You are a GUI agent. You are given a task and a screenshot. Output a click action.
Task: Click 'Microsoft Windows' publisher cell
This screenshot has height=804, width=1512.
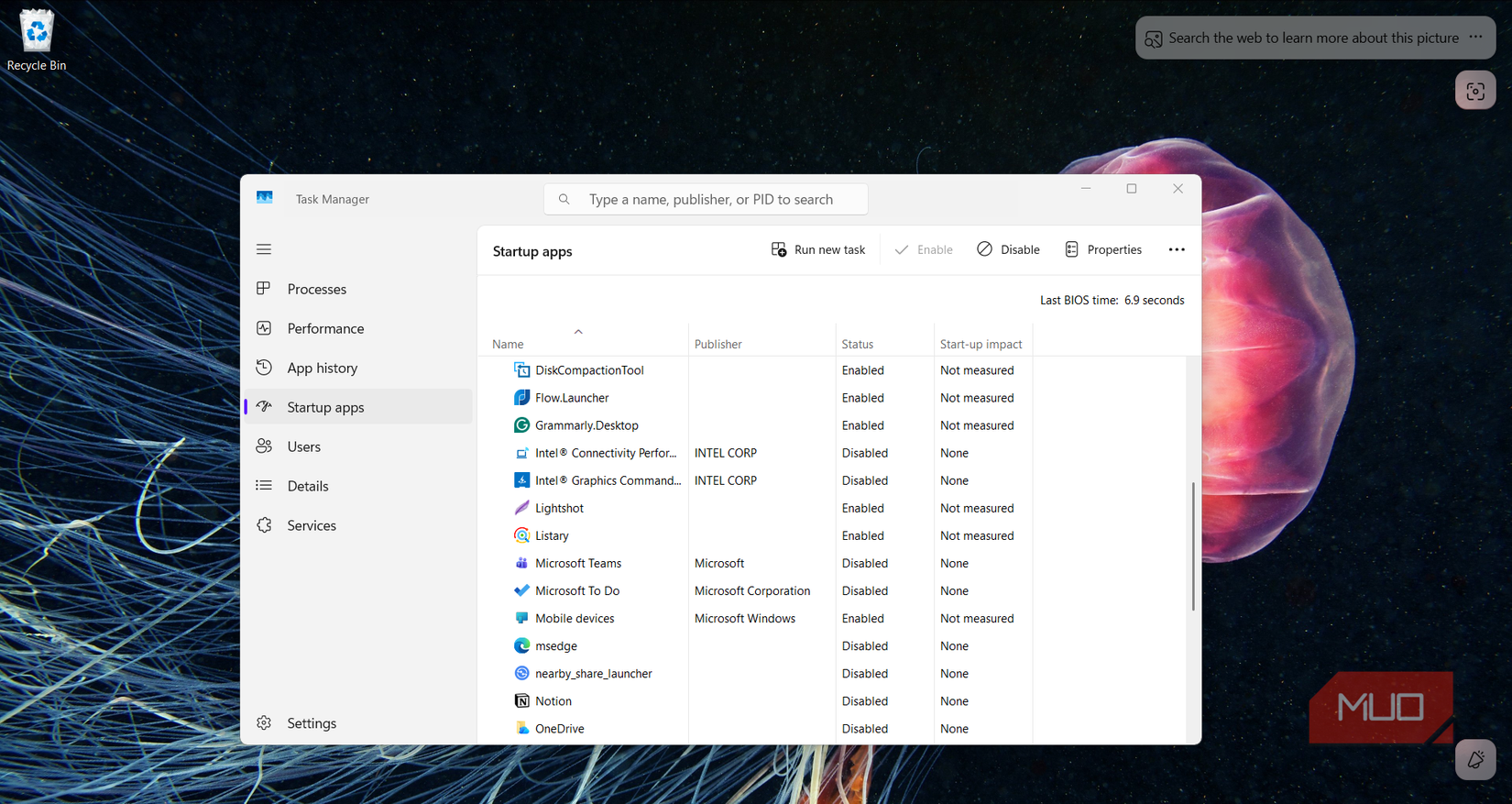(x=745, y=618)
